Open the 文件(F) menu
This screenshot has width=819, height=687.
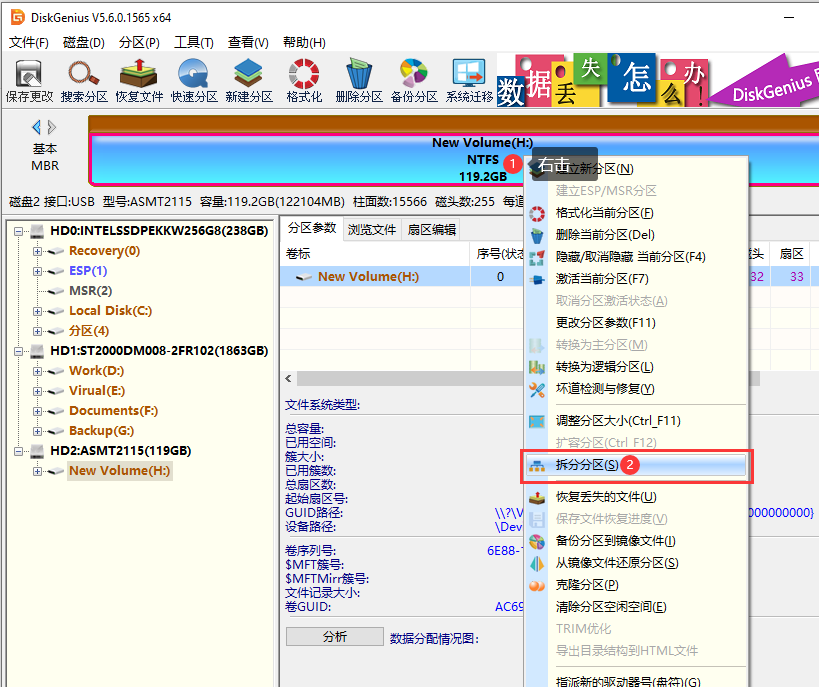click(29, 42)
